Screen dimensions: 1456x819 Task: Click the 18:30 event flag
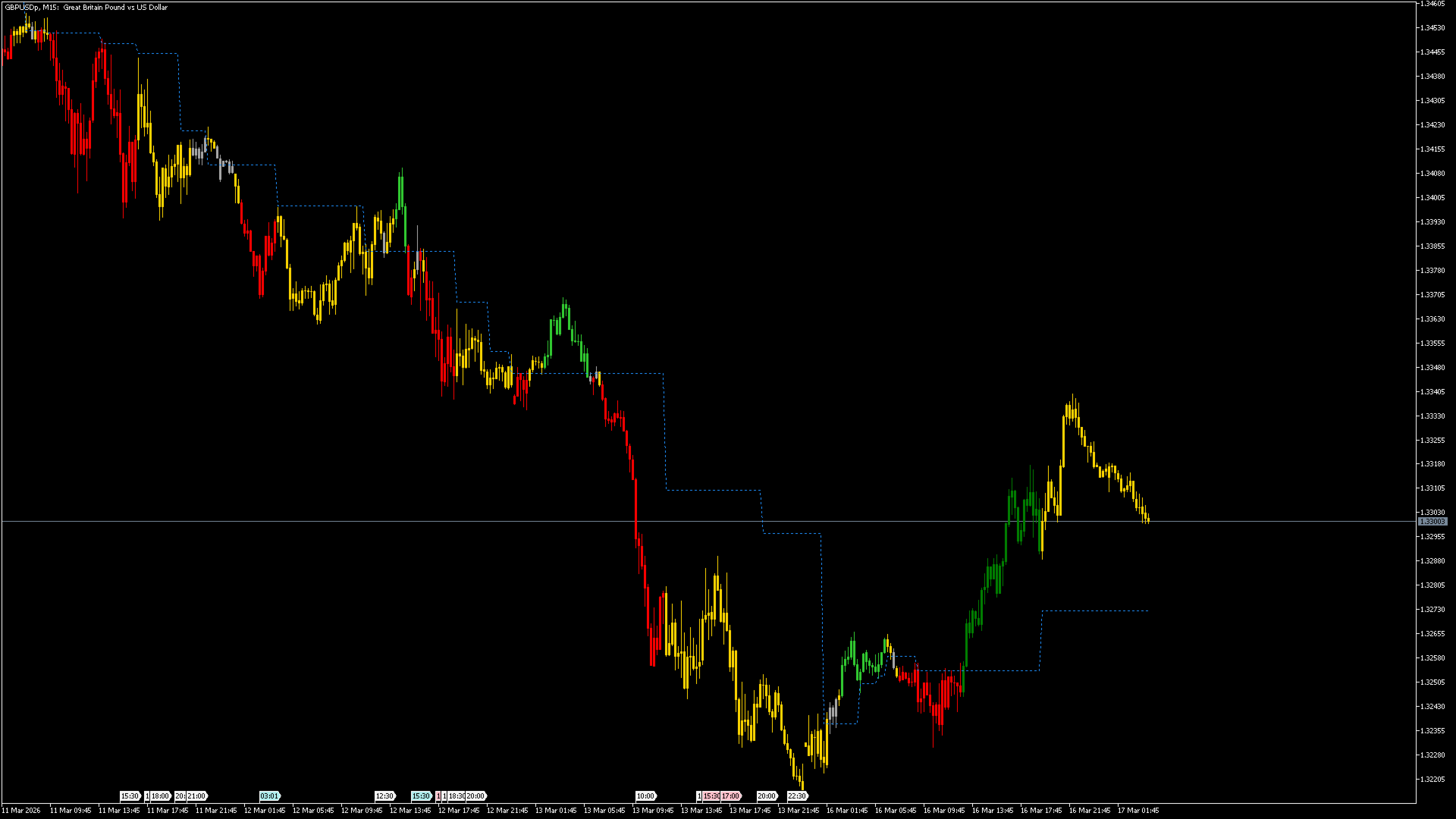coord(456,796)
